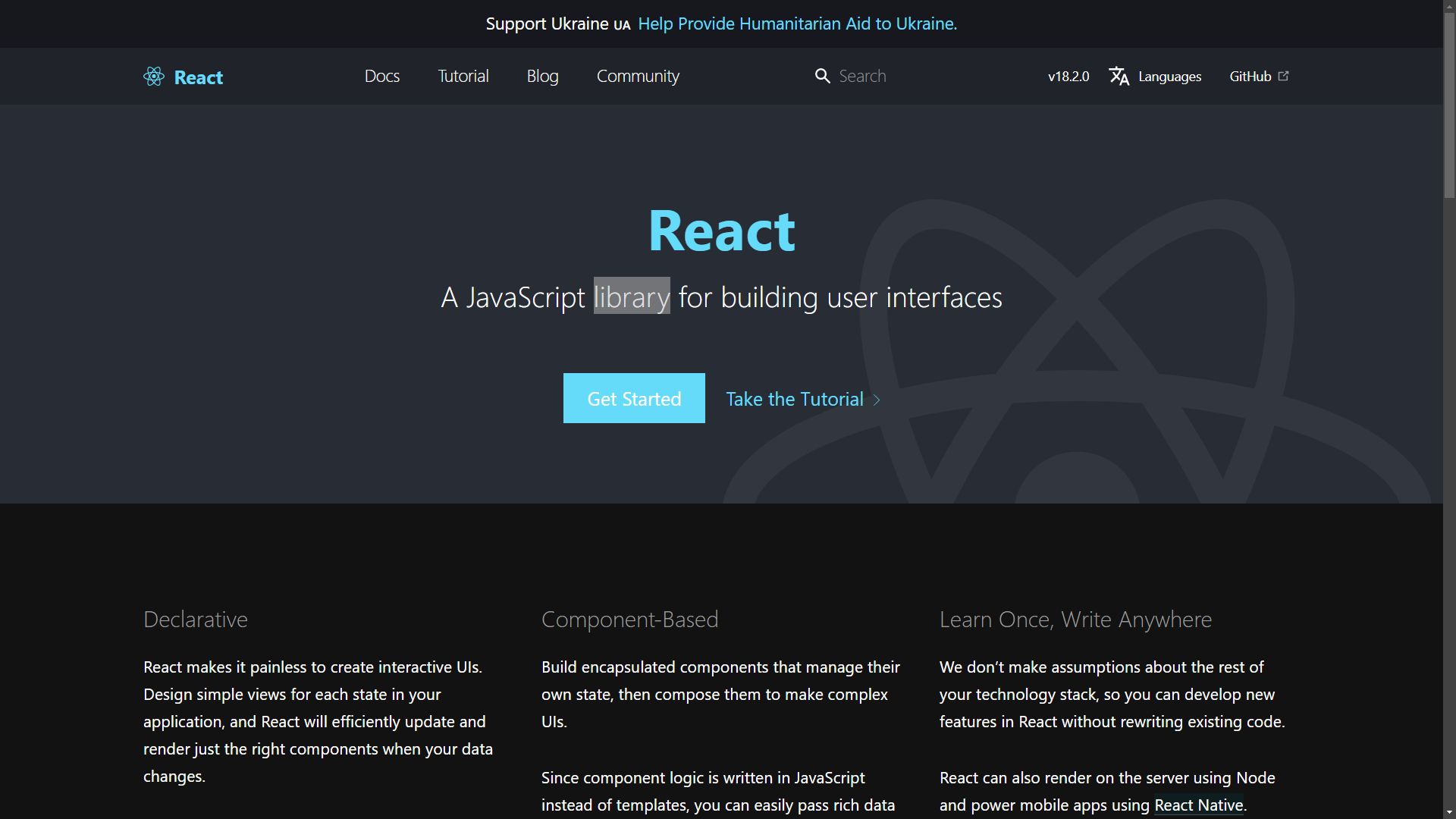Click the external-link icon next to GitHub
The height and width of the screenshot is (819, 1456).
[1284, 75]
